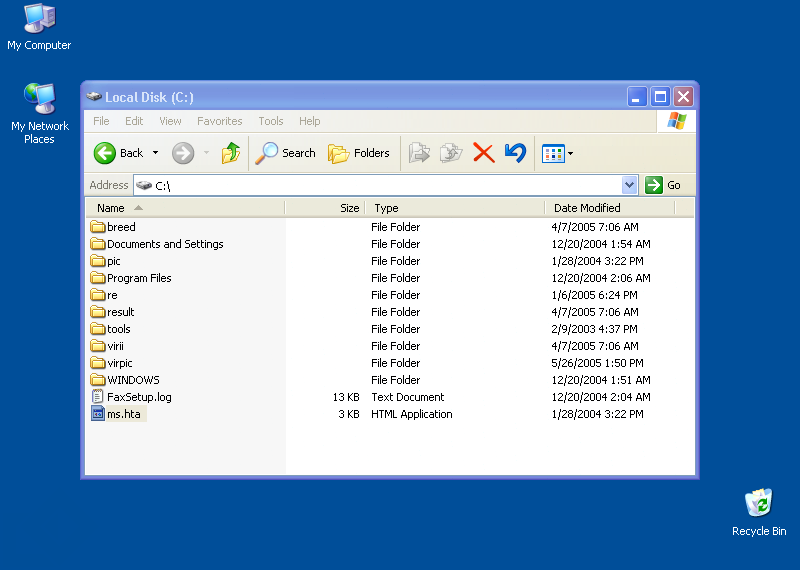Screen dimensions: 800x570
Task: Expand the Views dropdown arrow
Action: click(x=570, y=153)
